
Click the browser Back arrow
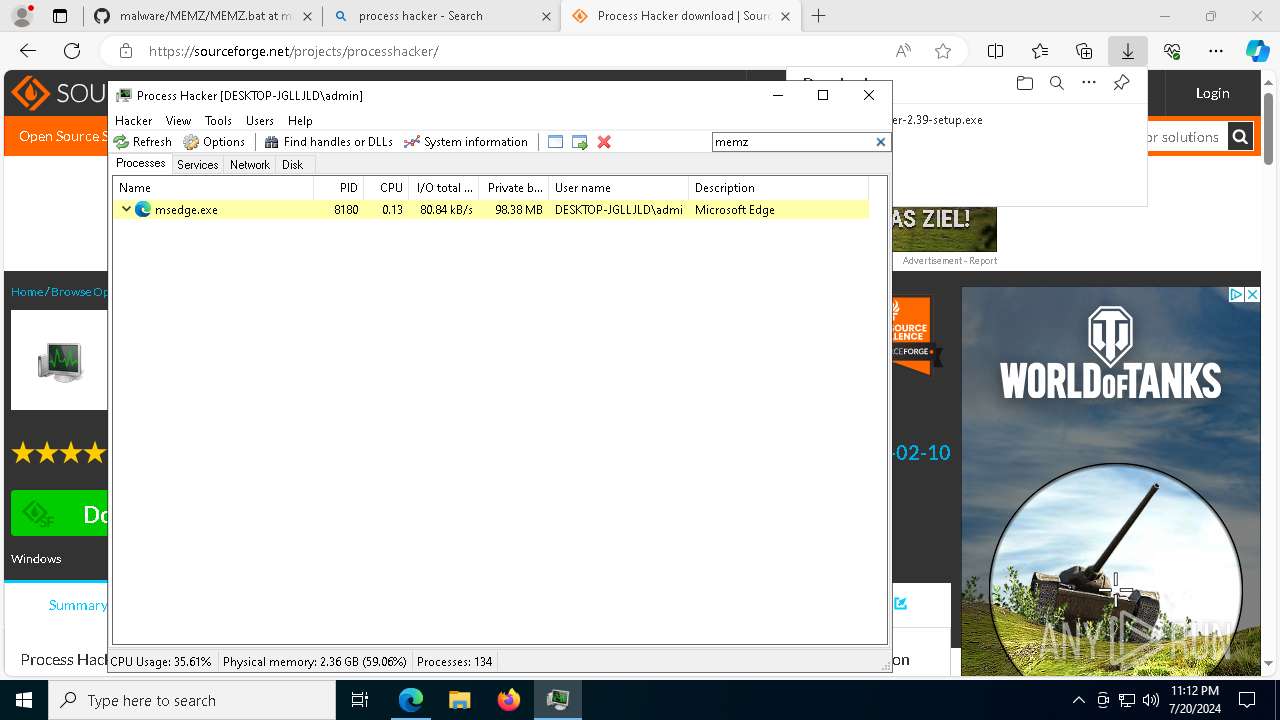(28, 51)
